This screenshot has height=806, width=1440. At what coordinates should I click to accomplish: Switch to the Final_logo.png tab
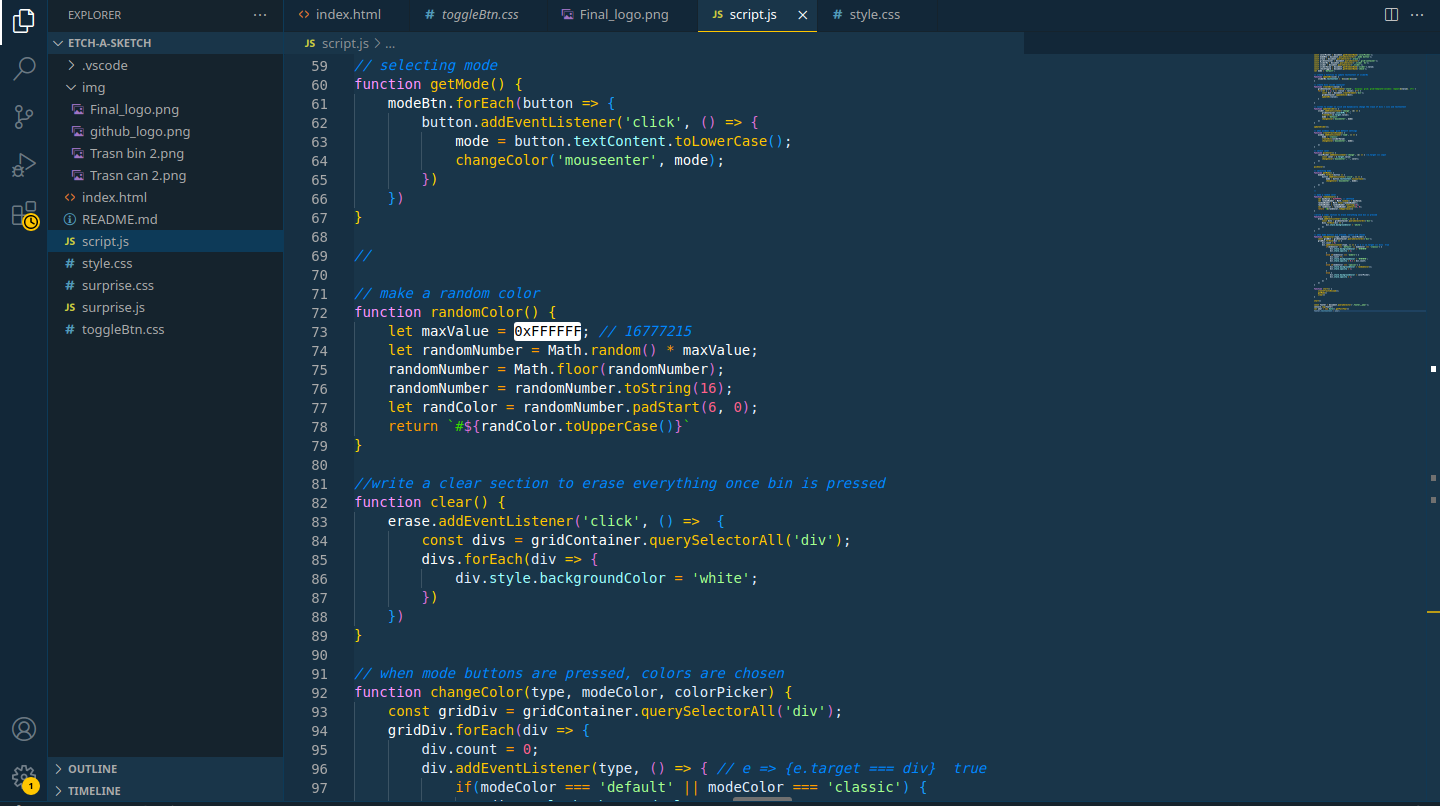pos(622,15)
